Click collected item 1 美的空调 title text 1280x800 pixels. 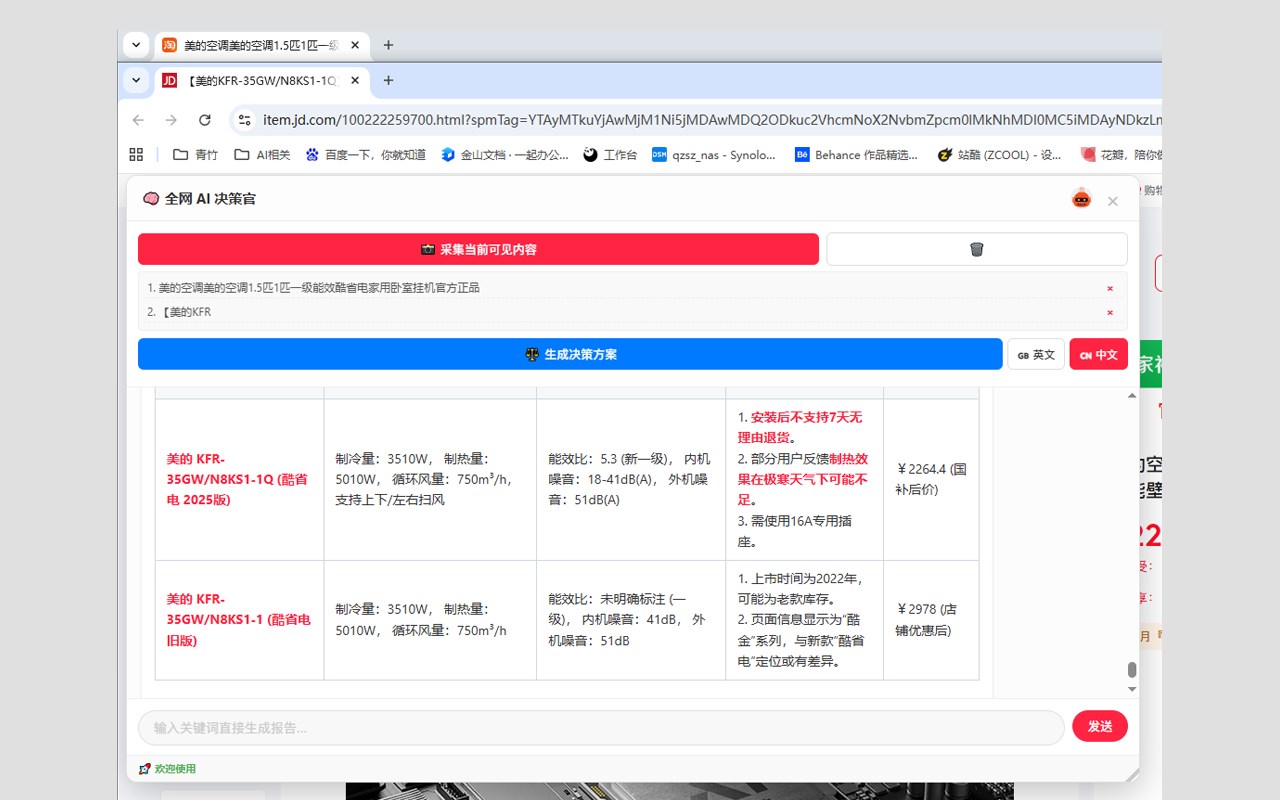pyautogui.click(x=319, y=288)
